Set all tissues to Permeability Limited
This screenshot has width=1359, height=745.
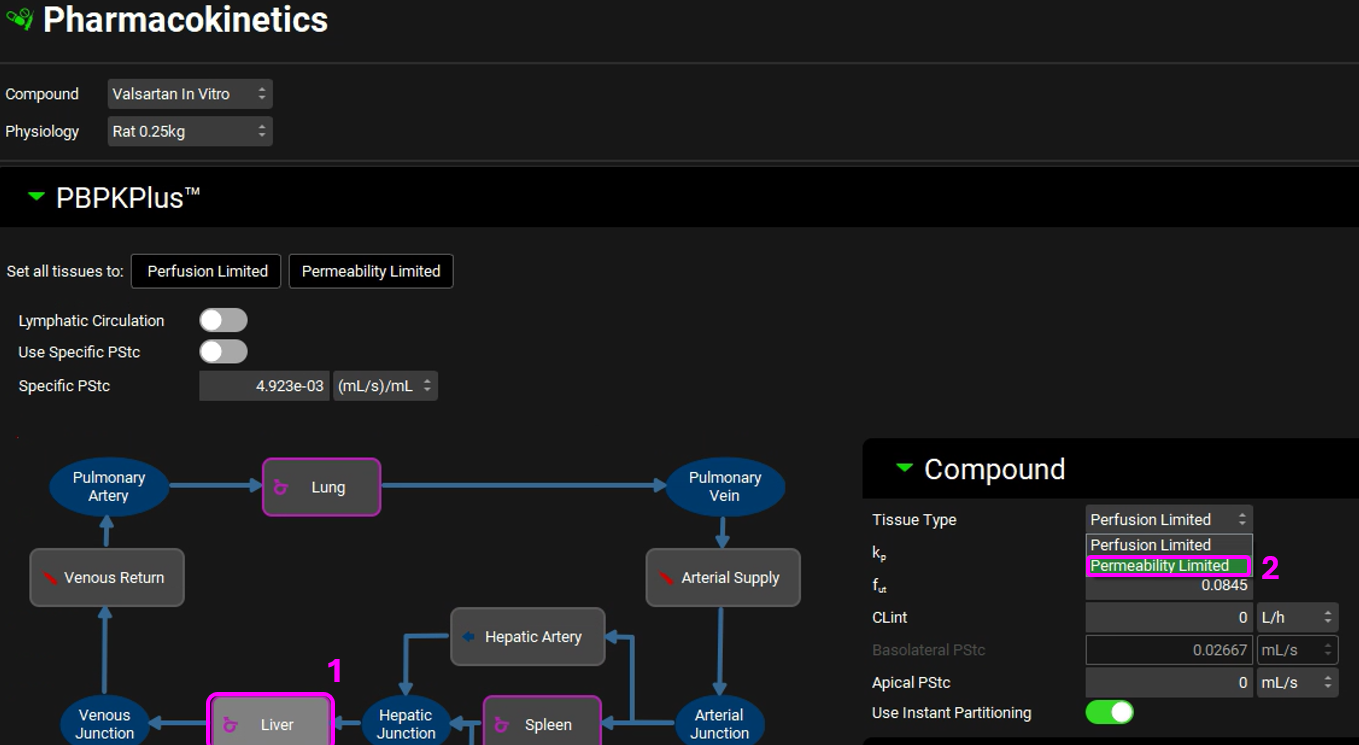coord(371,271)
